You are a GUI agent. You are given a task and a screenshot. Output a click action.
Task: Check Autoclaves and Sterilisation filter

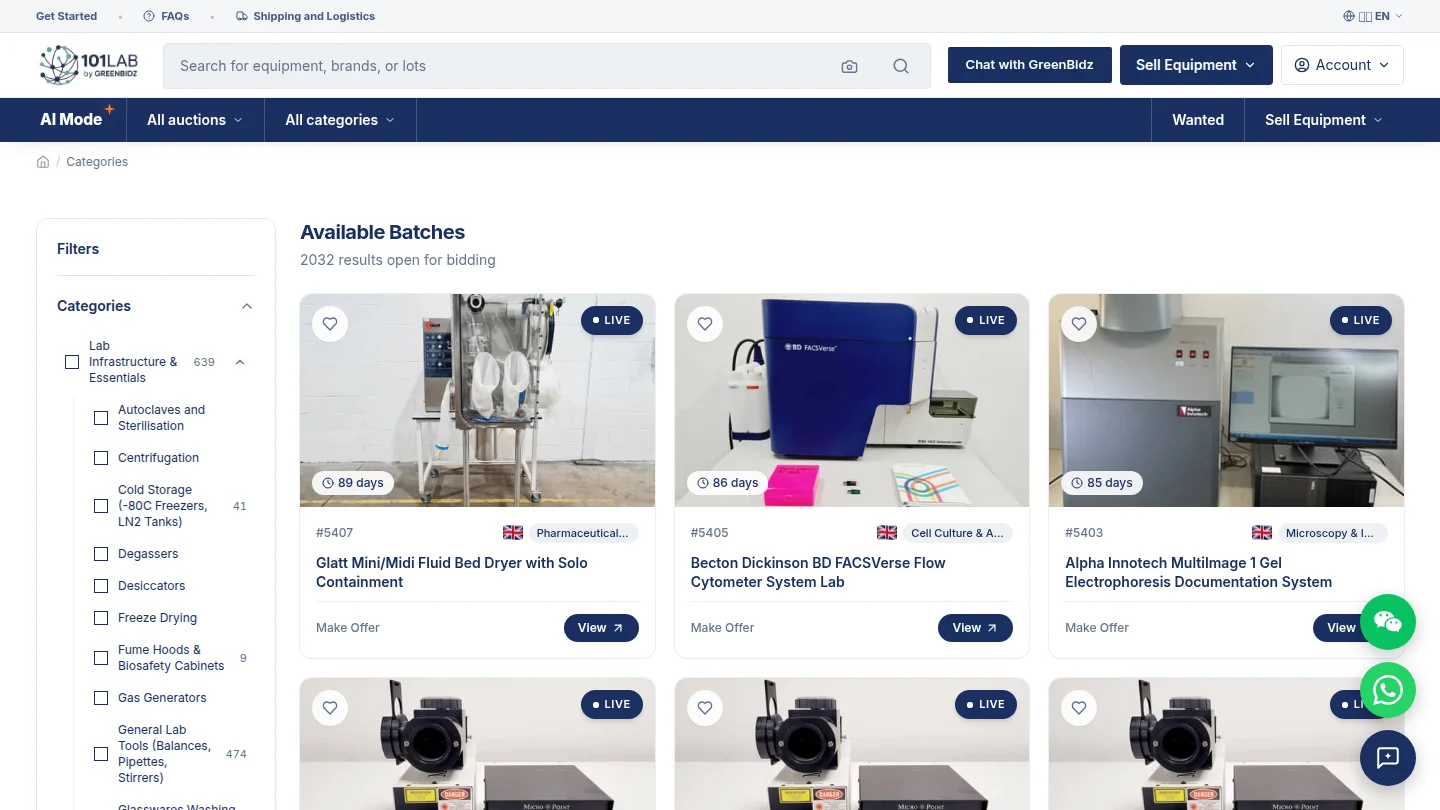(101, 418)
